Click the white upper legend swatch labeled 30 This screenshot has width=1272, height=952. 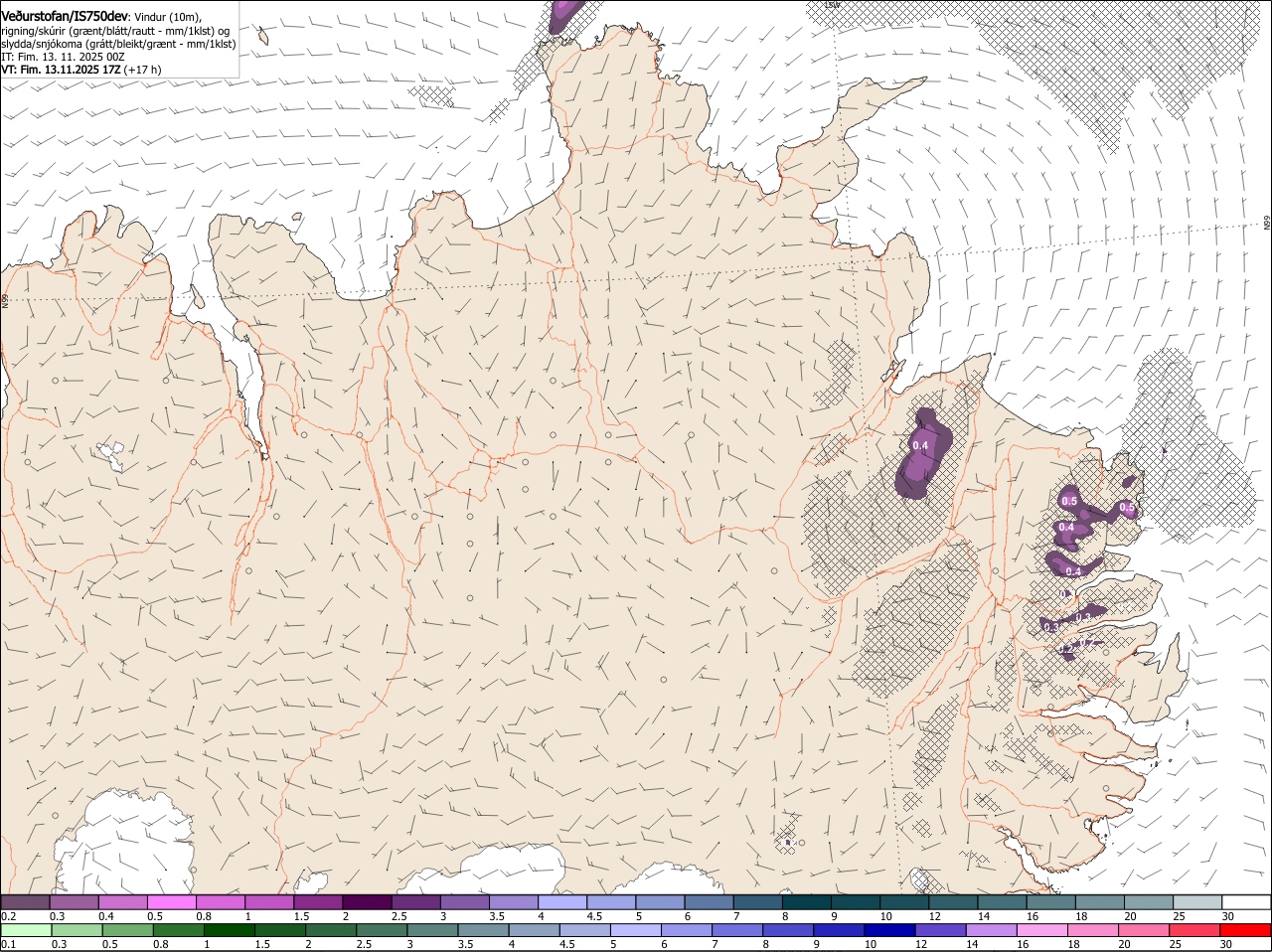coord(1247,901)
